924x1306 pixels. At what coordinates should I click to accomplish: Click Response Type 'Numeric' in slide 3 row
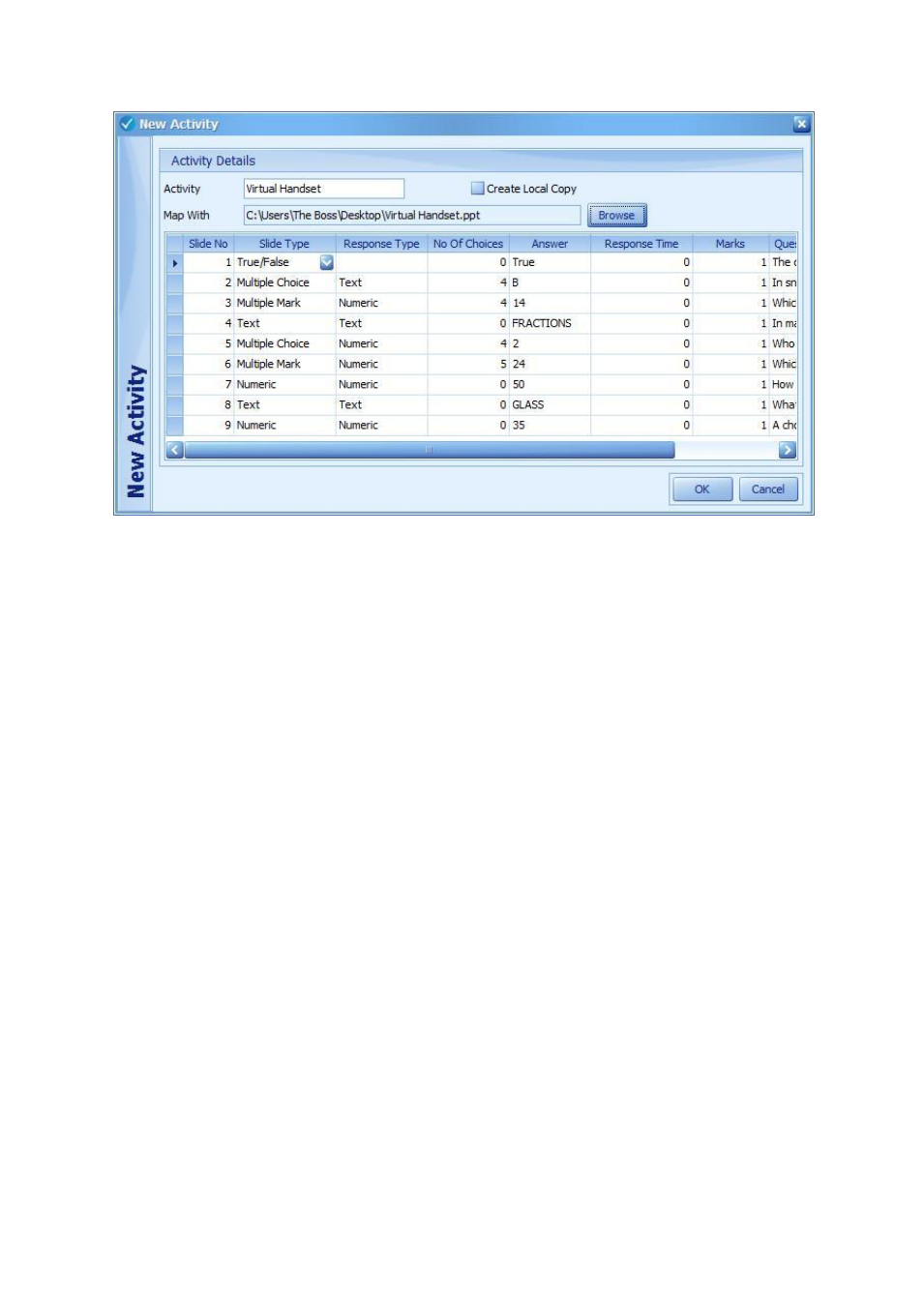[381, 303]
